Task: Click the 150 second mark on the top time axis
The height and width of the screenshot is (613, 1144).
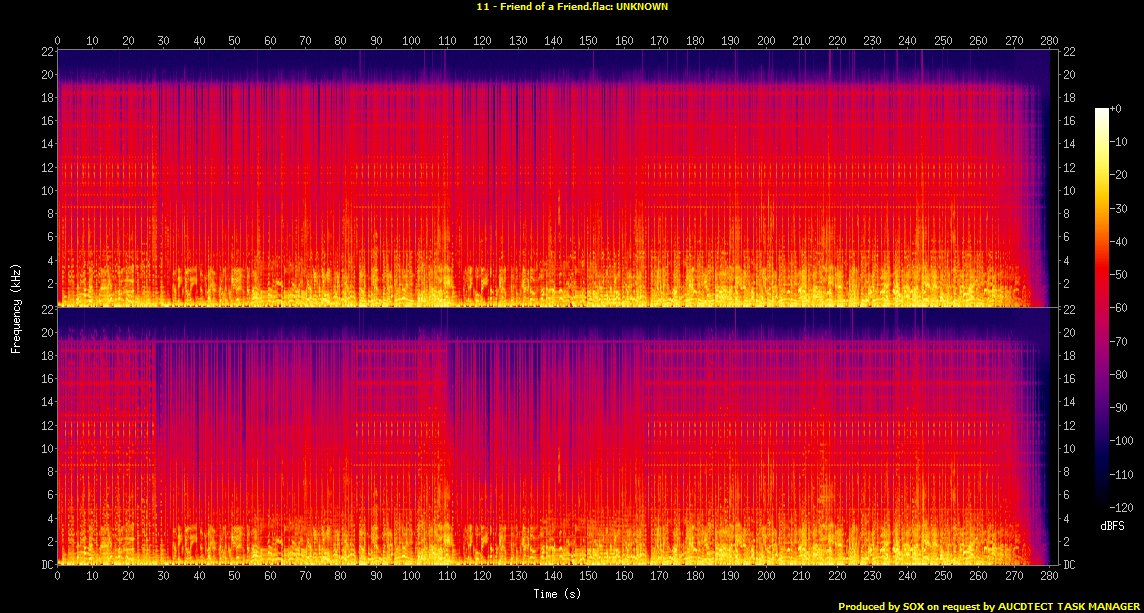Action: click(589, 41)
